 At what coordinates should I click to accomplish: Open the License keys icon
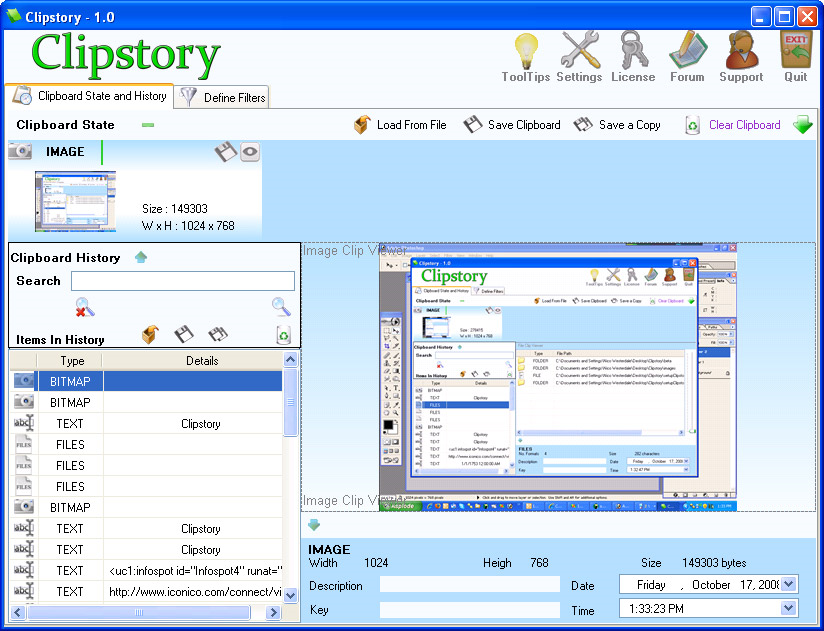633,50
